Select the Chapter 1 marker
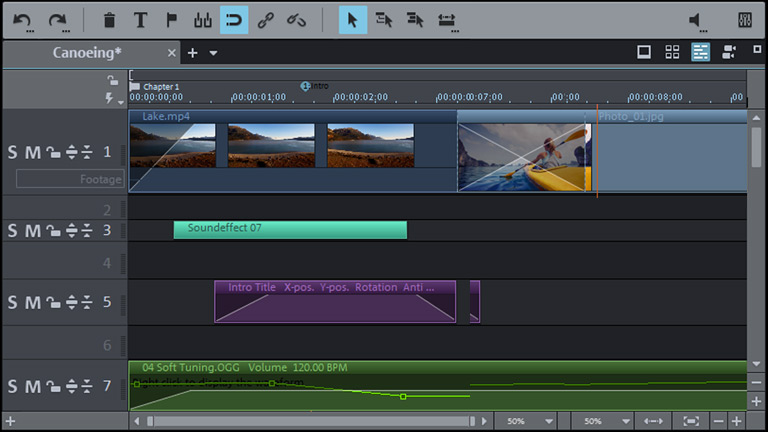 (155, 87)
